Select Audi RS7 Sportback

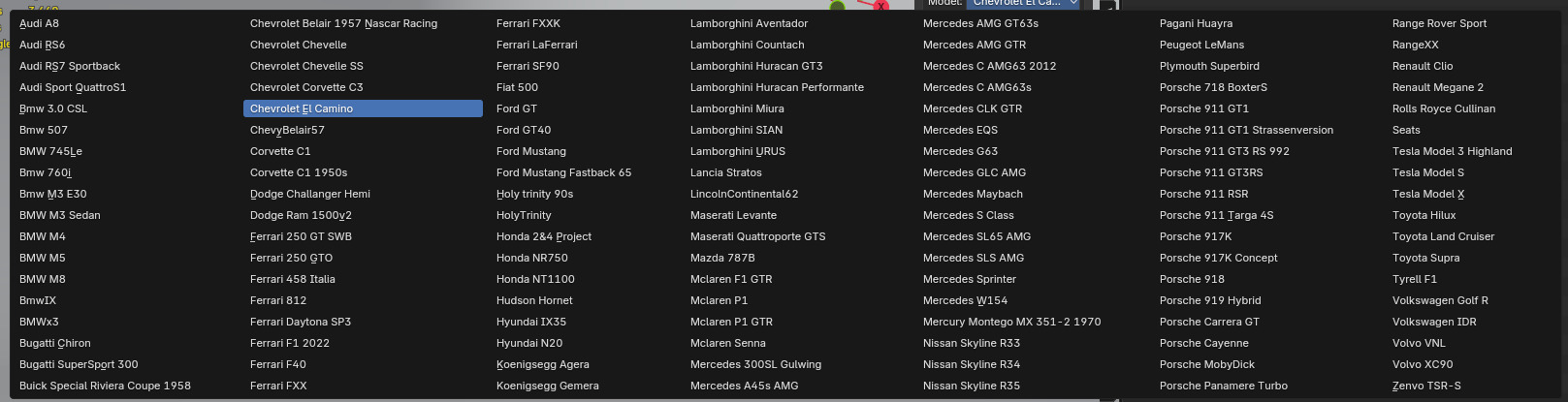(70, 66)
